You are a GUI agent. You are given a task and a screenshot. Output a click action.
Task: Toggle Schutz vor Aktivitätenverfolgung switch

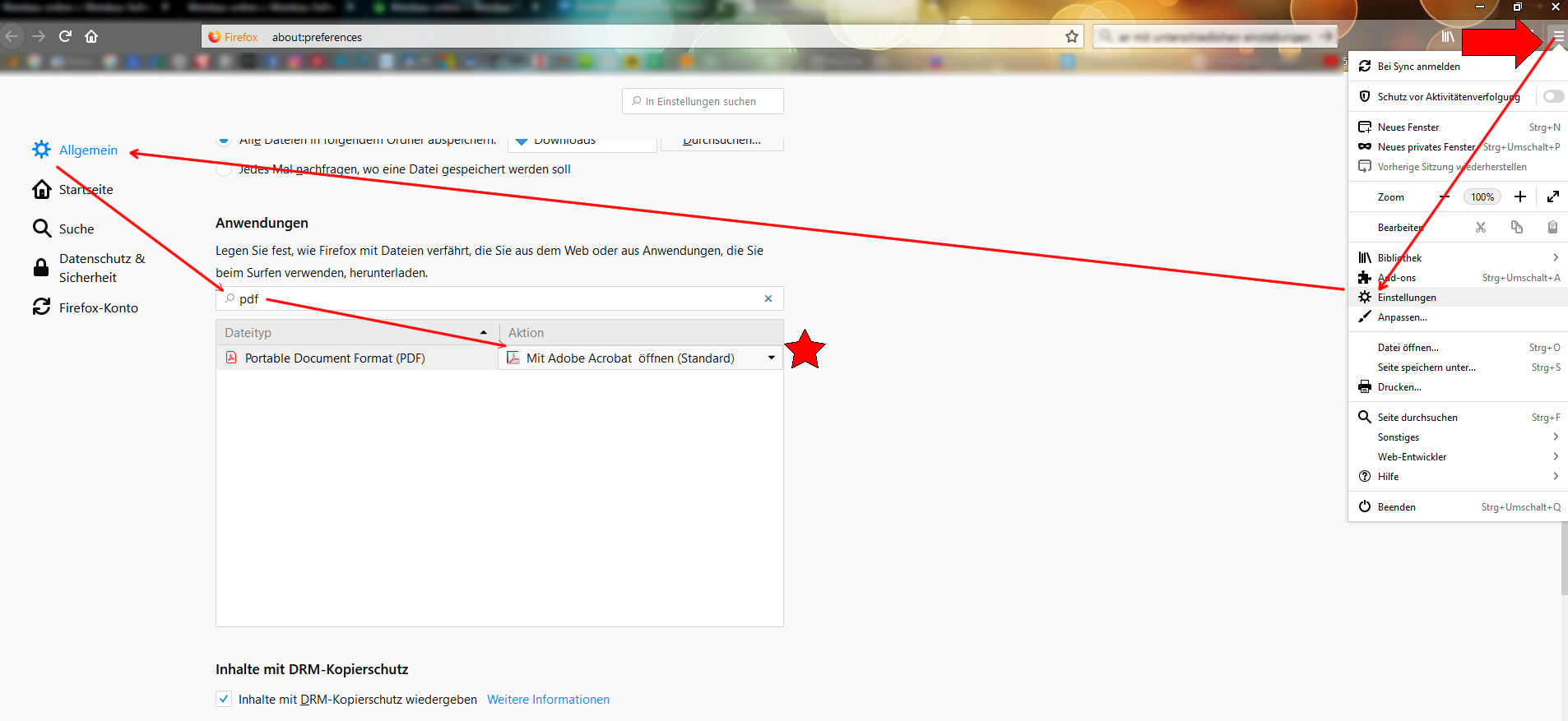(1552, 96)
